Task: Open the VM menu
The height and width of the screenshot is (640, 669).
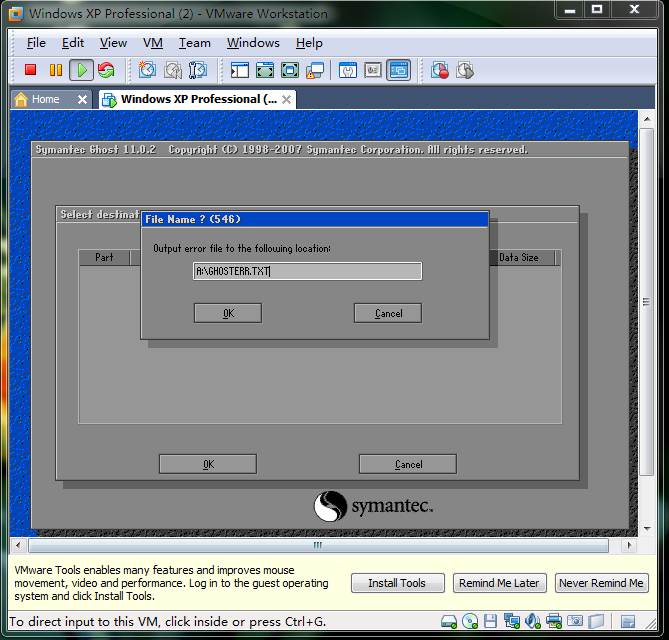Action: click(x=152, y=43)
